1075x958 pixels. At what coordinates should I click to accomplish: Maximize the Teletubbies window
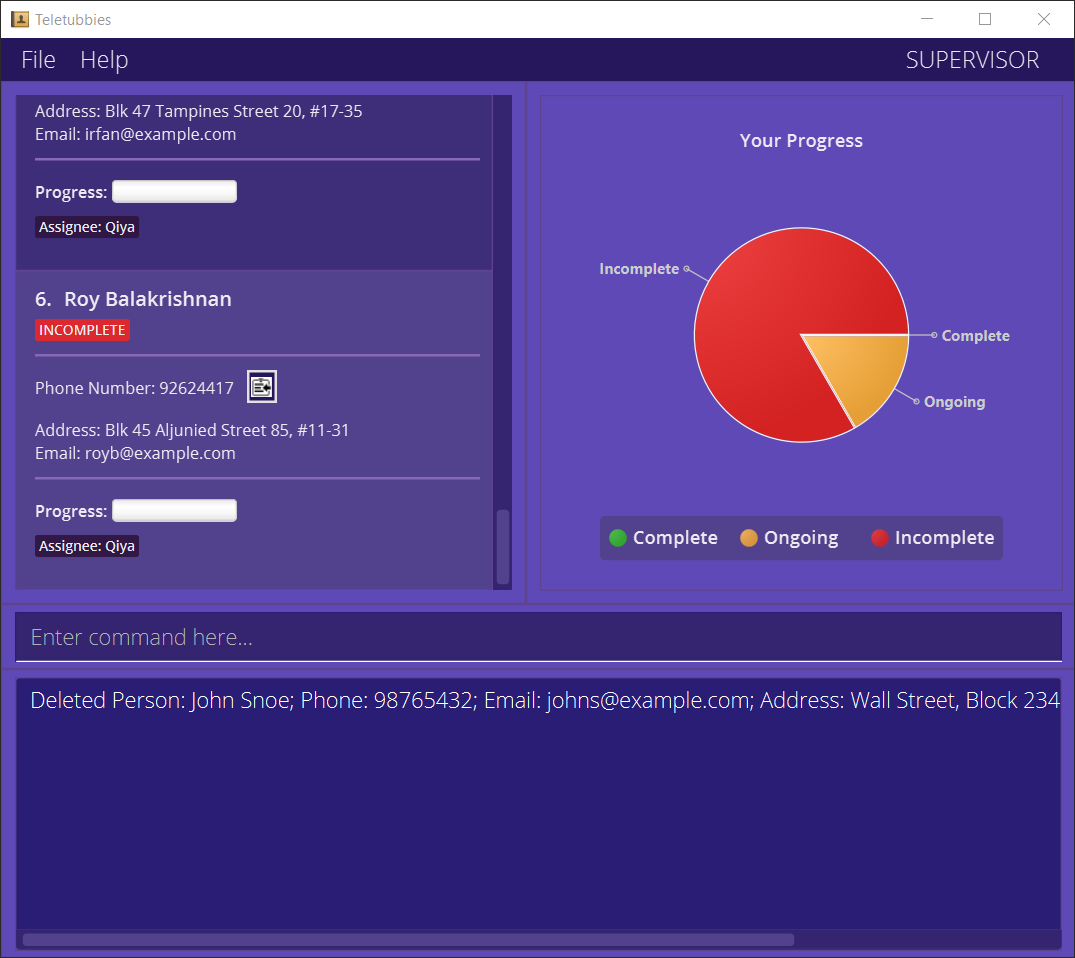tap(985, 19)
